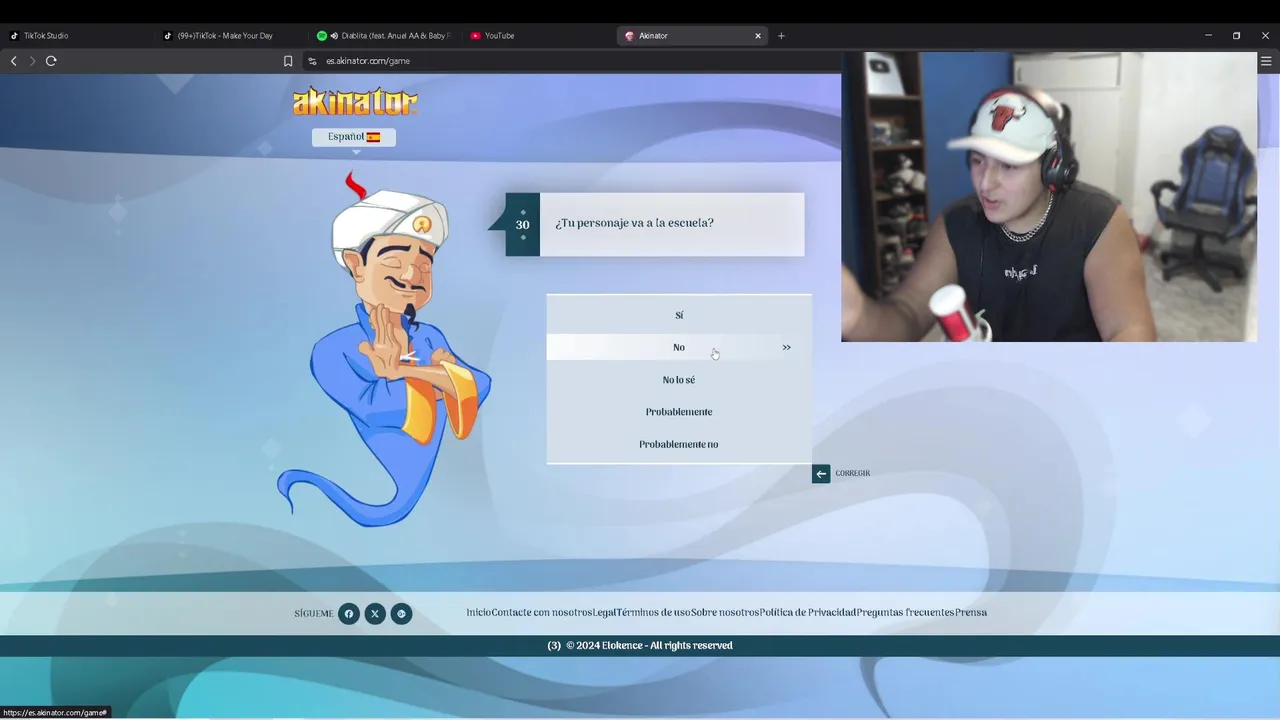Click the question text "¿Tu personaje va a la escuela?"

tap(634, 223)
